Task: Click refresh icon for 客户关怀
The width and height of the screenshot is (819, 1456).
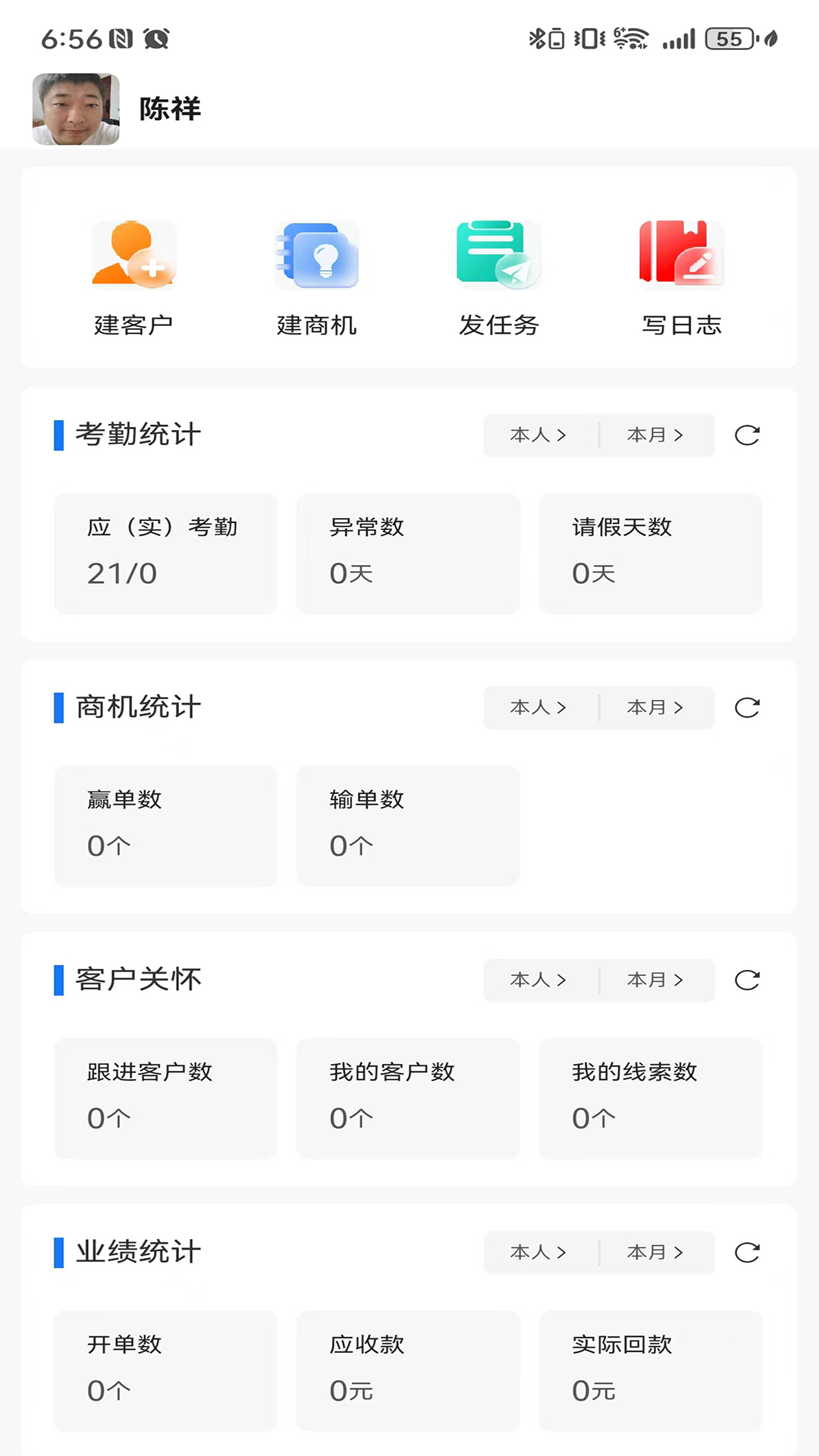Action: tap(747, 980)
